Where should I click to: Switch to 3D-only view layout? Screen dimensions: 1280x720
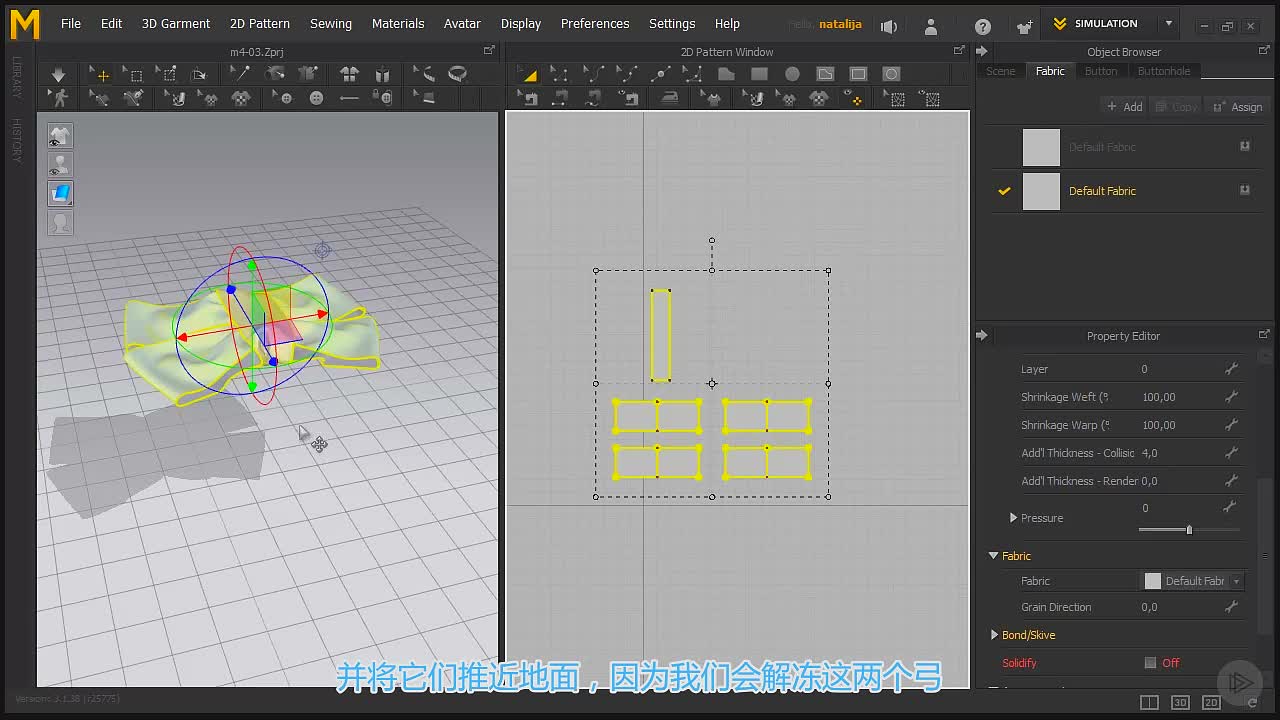[1180, 703]
